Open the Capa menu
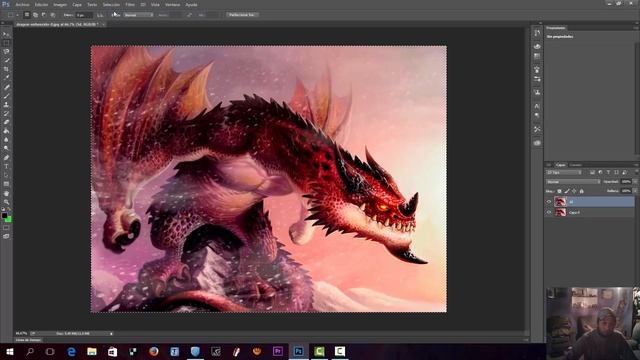640x360 pixels. [77, 4]
